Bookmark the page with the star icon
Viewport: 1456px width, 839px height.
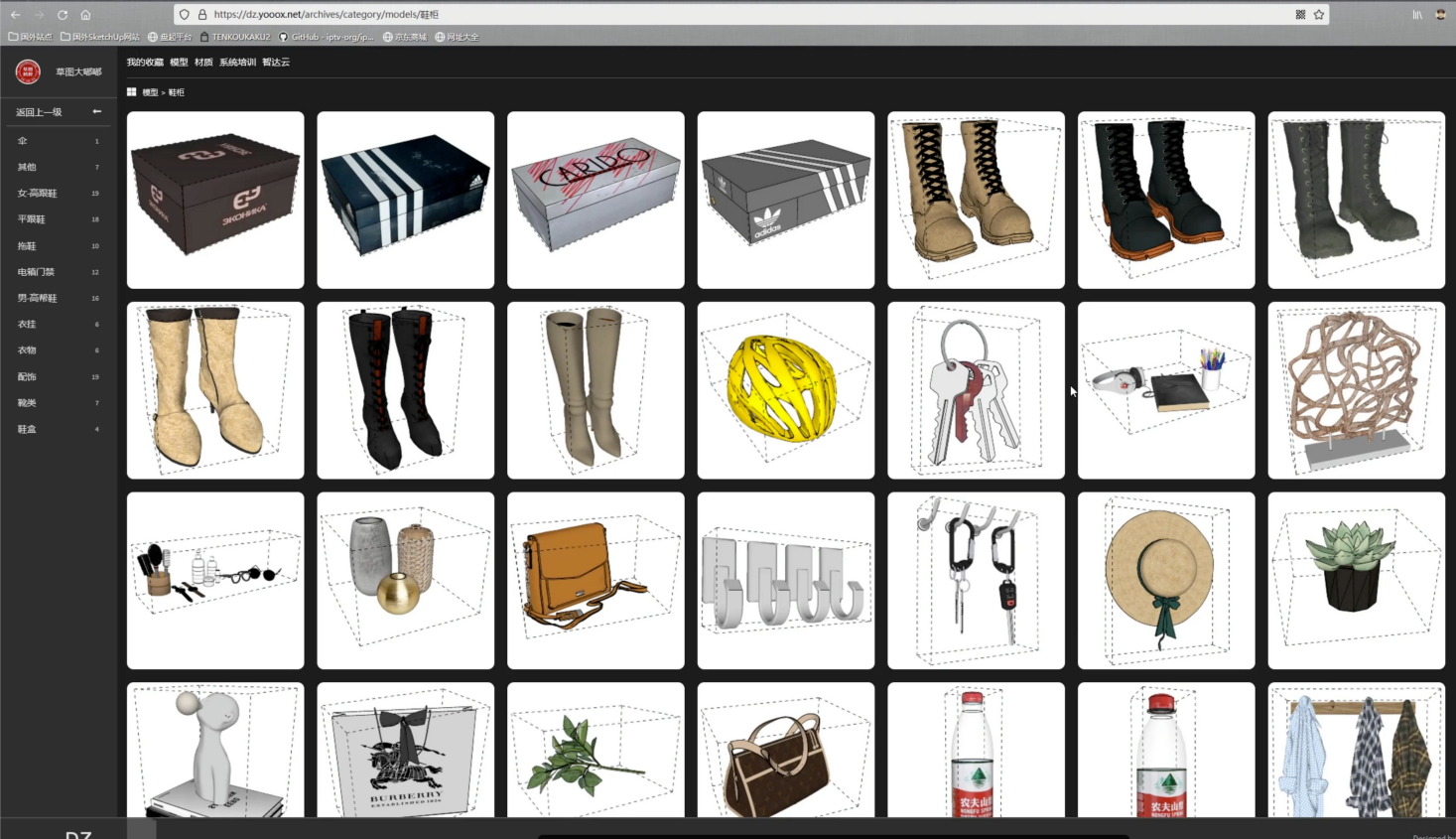tap(1319, 15)
